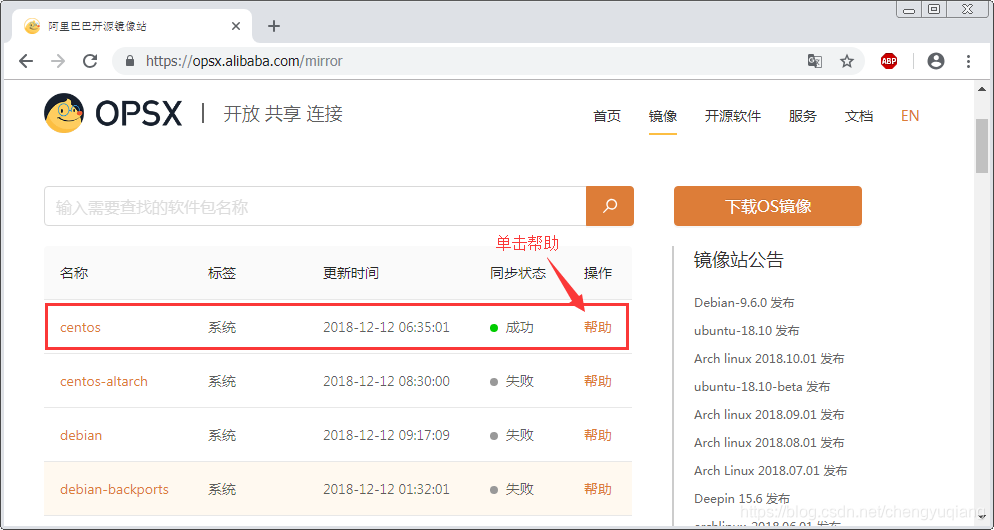The image size is (994, 530).
Task: Open the ABP adblock extension icon
Action: 889,61
